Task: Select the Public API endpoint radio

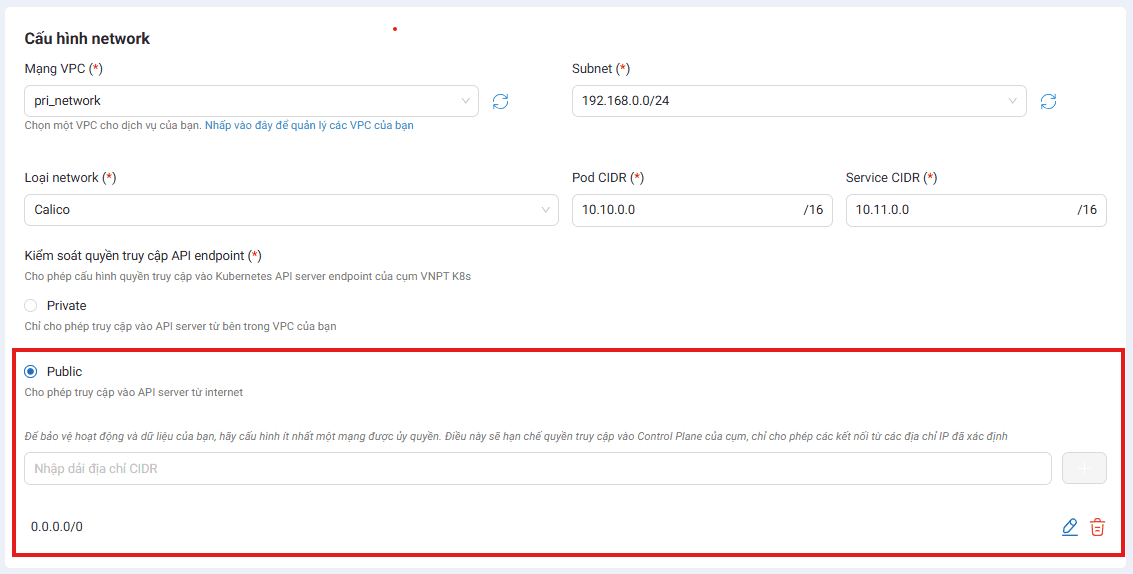Action: (31, 372)
